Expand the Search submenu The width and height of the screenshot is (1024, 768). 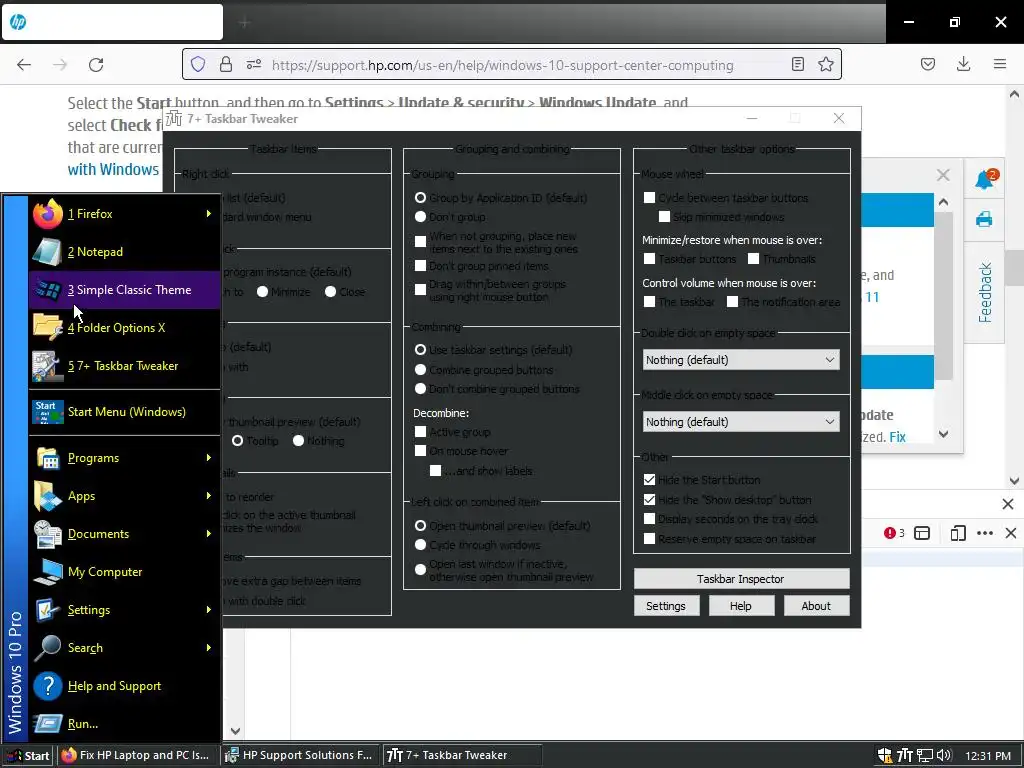point(124,648)
